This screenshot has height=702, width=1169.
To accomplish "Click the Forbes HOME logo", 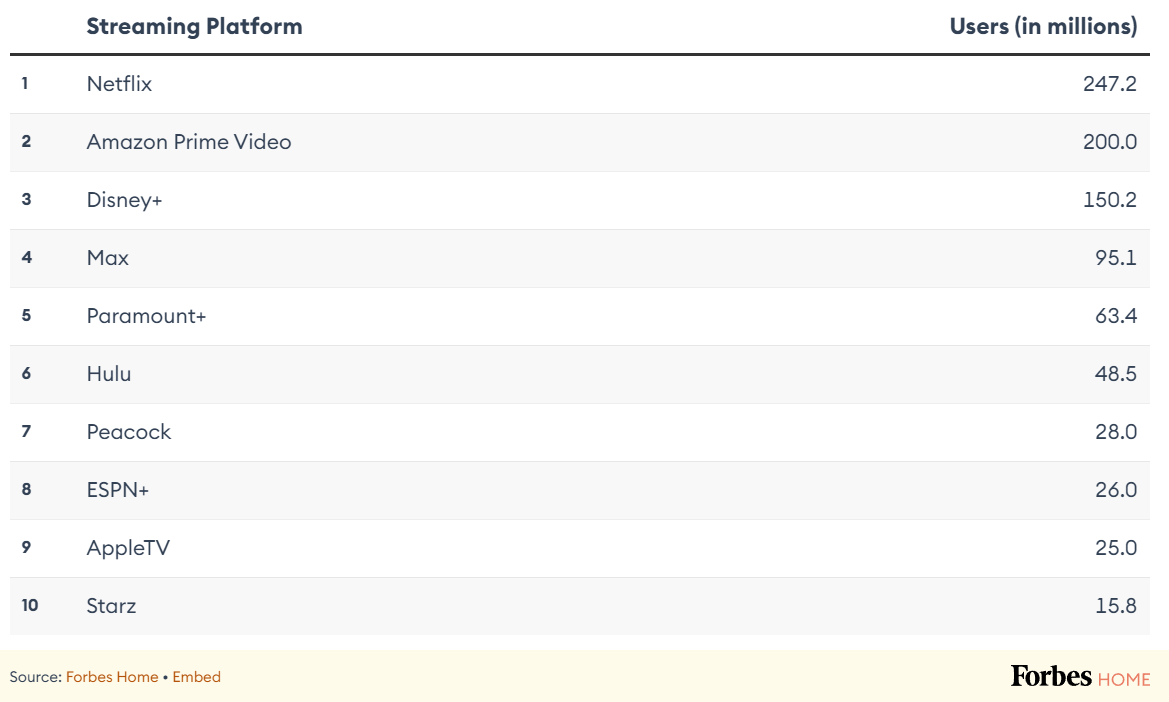I will point(1080,677).
